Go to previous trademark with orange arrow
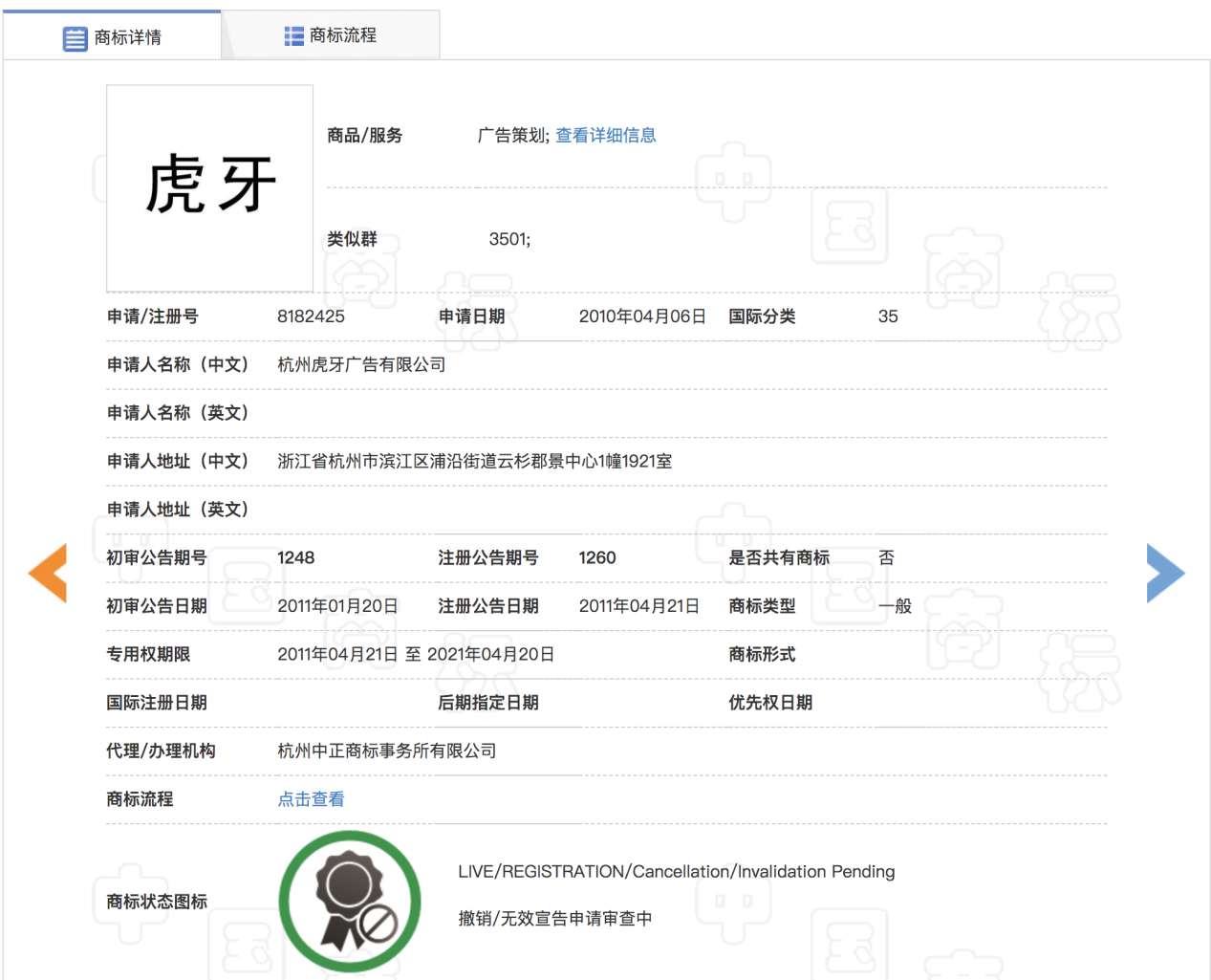1211x980 pixels. click(x=48, y=573)
